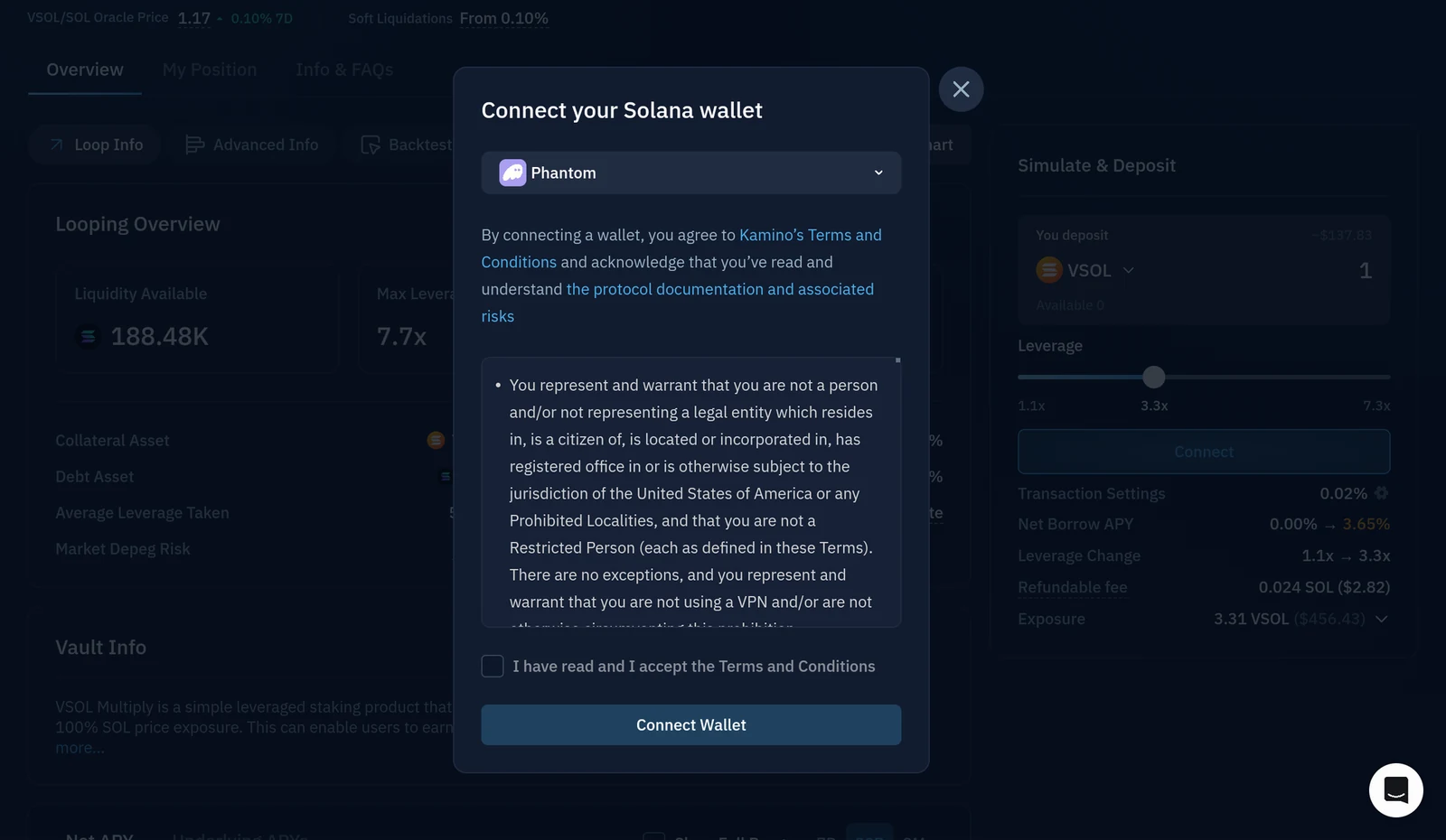Click the Connect Wallet button

click(690, 725)
